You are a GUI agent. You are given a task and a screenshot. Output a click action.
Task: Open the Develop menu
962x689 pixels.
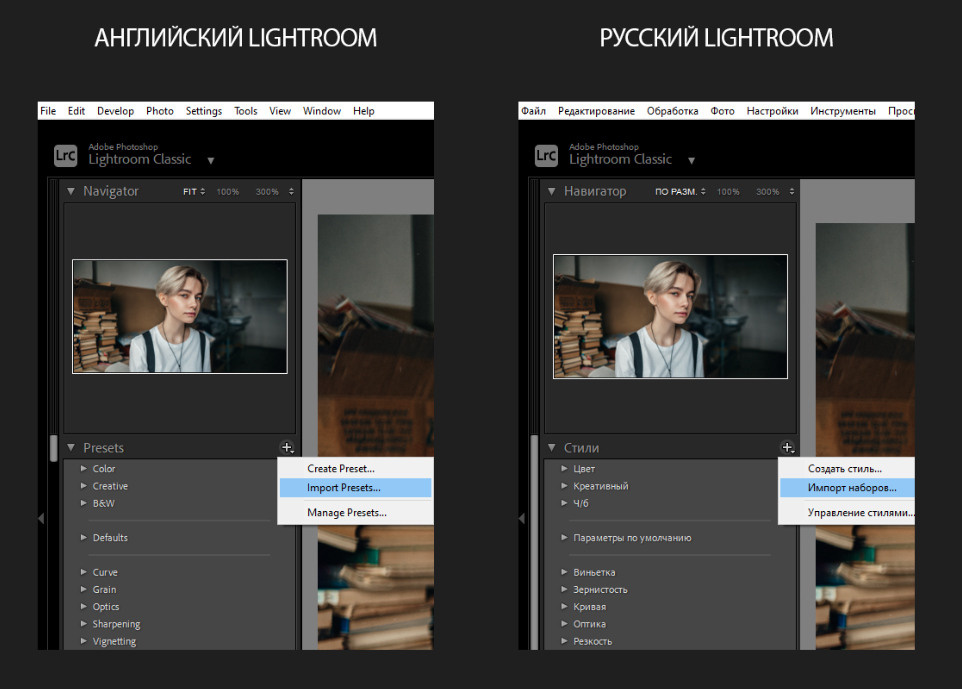[x=115, y=110]
